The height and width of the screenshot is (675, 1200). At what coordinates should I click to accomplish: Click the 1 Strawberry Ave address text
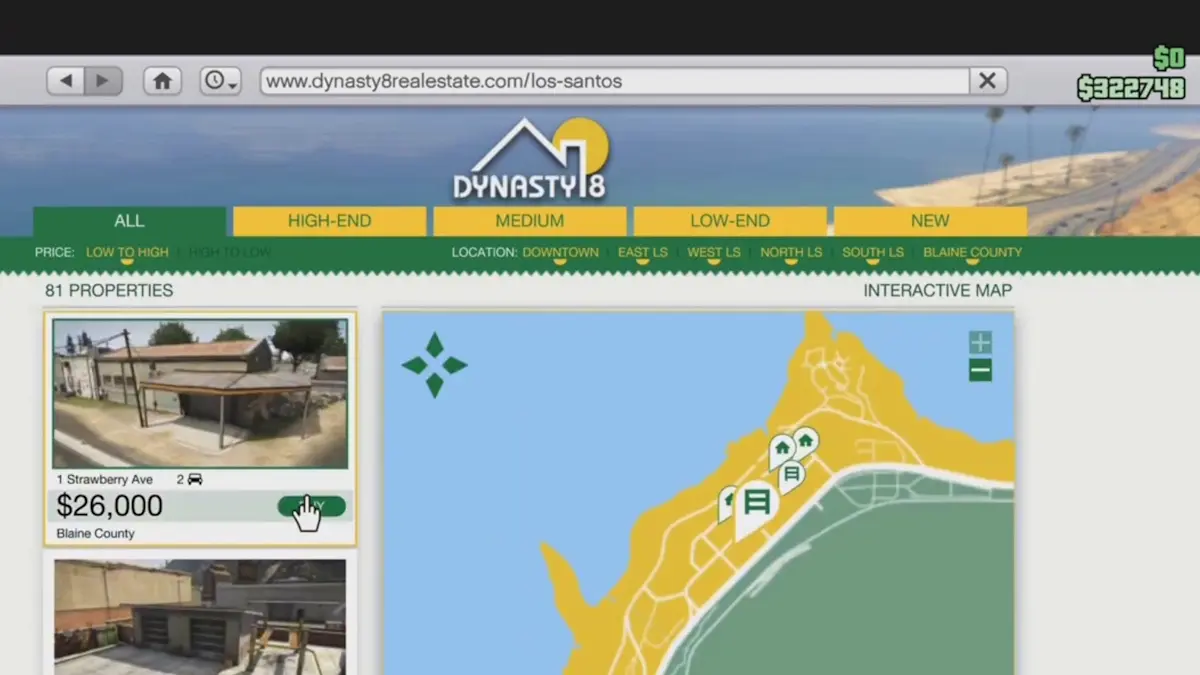click(x=104, y=480)
